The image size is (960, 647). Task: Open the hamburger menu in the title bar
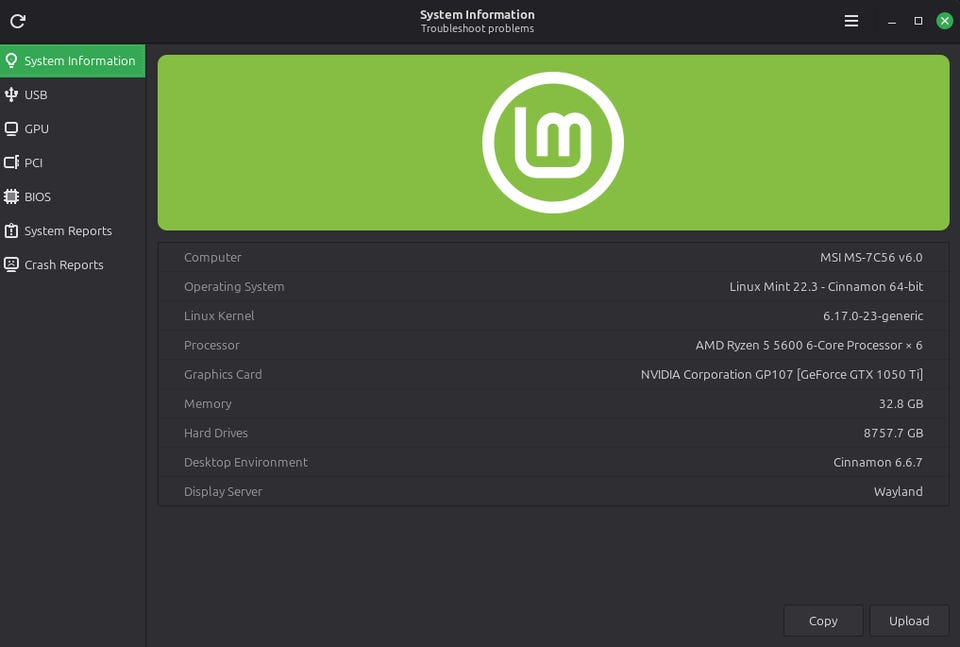[851, 21]
